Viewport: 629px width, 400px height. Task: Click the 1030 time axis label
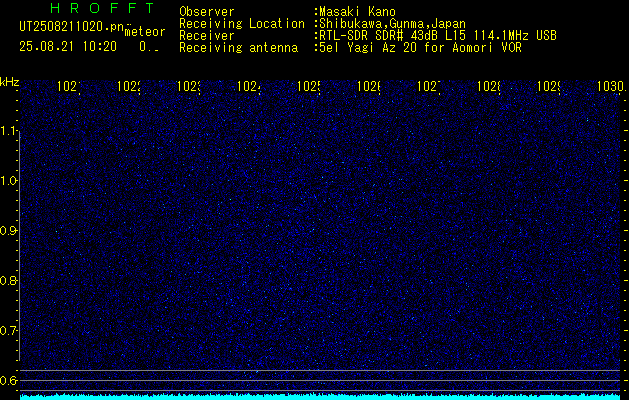tap(611, 86)
